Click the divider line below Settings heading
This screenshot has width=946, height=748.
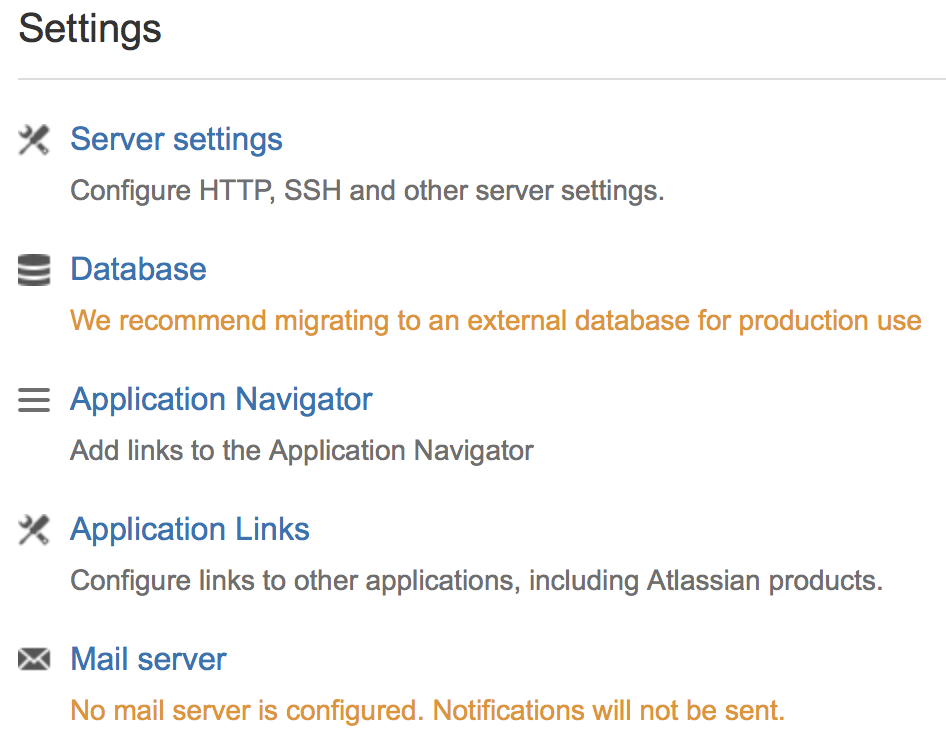pyautogui.click(x=481, y=78)
